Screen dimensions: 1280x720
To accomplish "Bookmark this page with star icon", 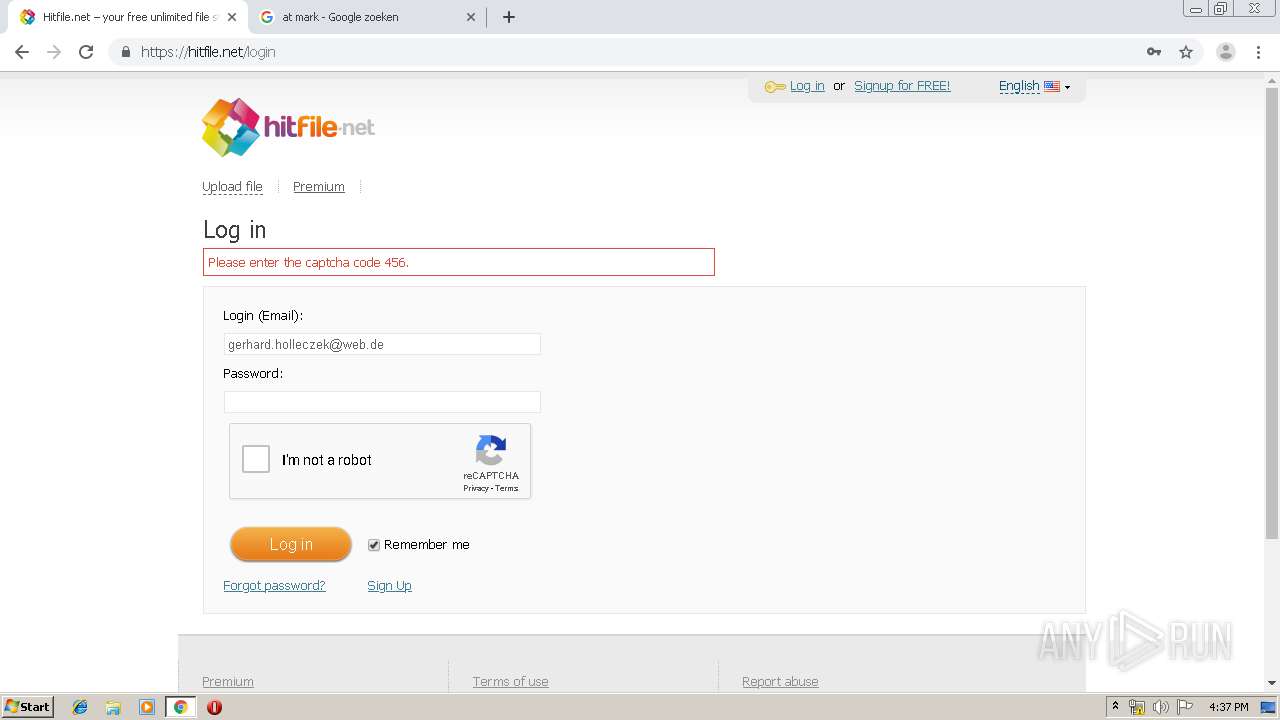I will click(1186, 52).
